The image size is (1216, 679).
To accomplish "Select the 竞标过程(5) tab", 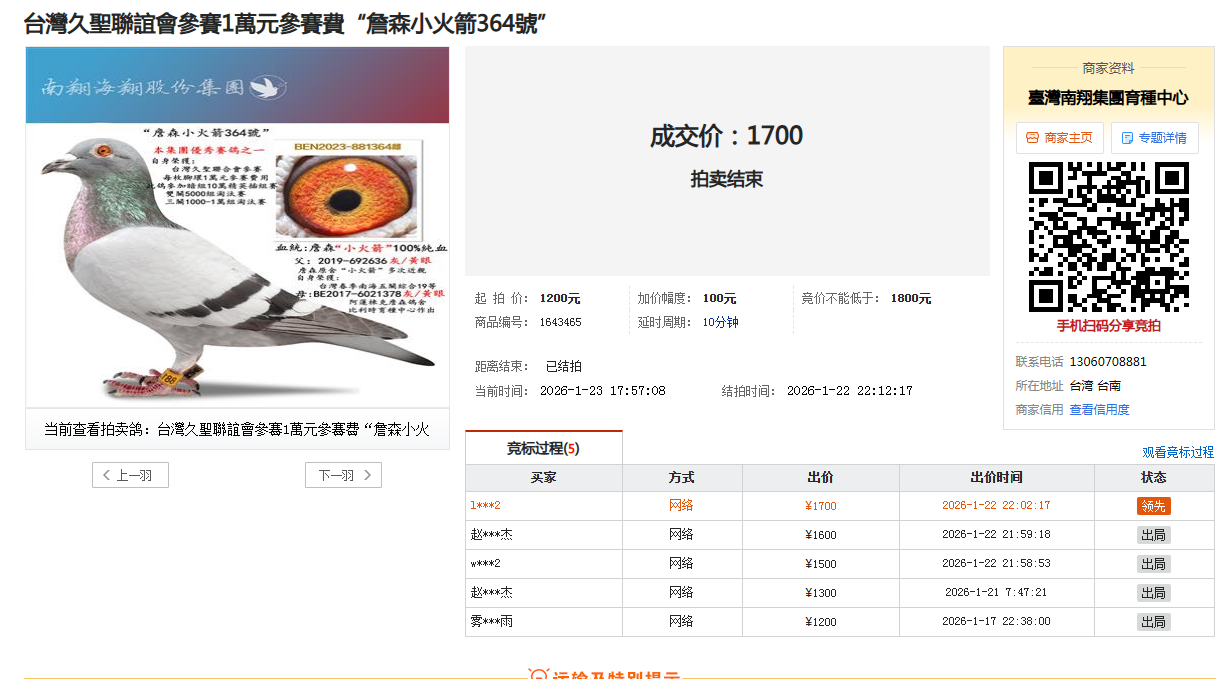I will pyautogui.click(x=543, y=448).
